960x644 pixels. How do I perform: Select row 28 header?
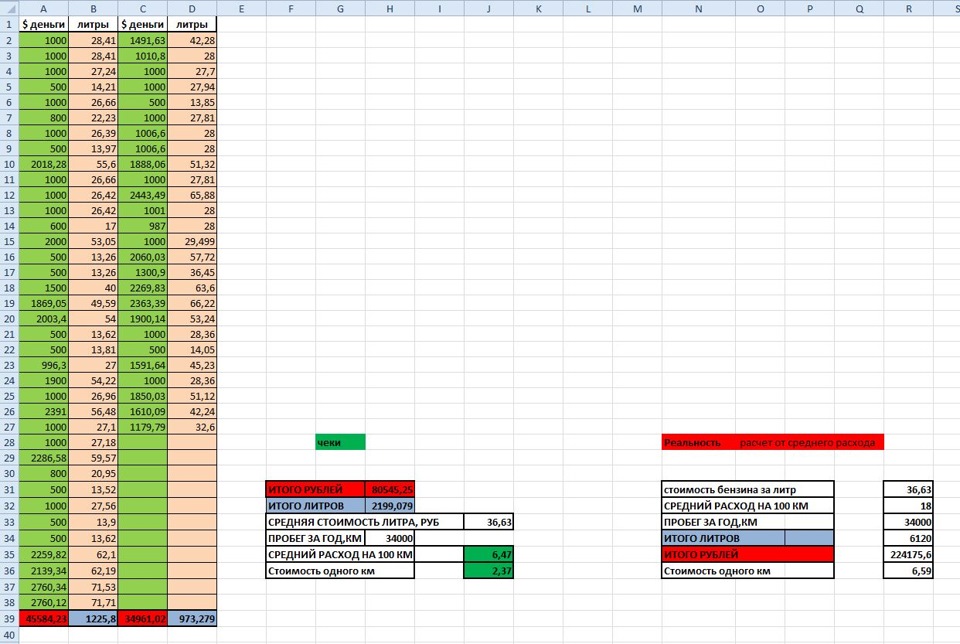tap(9, 443)
